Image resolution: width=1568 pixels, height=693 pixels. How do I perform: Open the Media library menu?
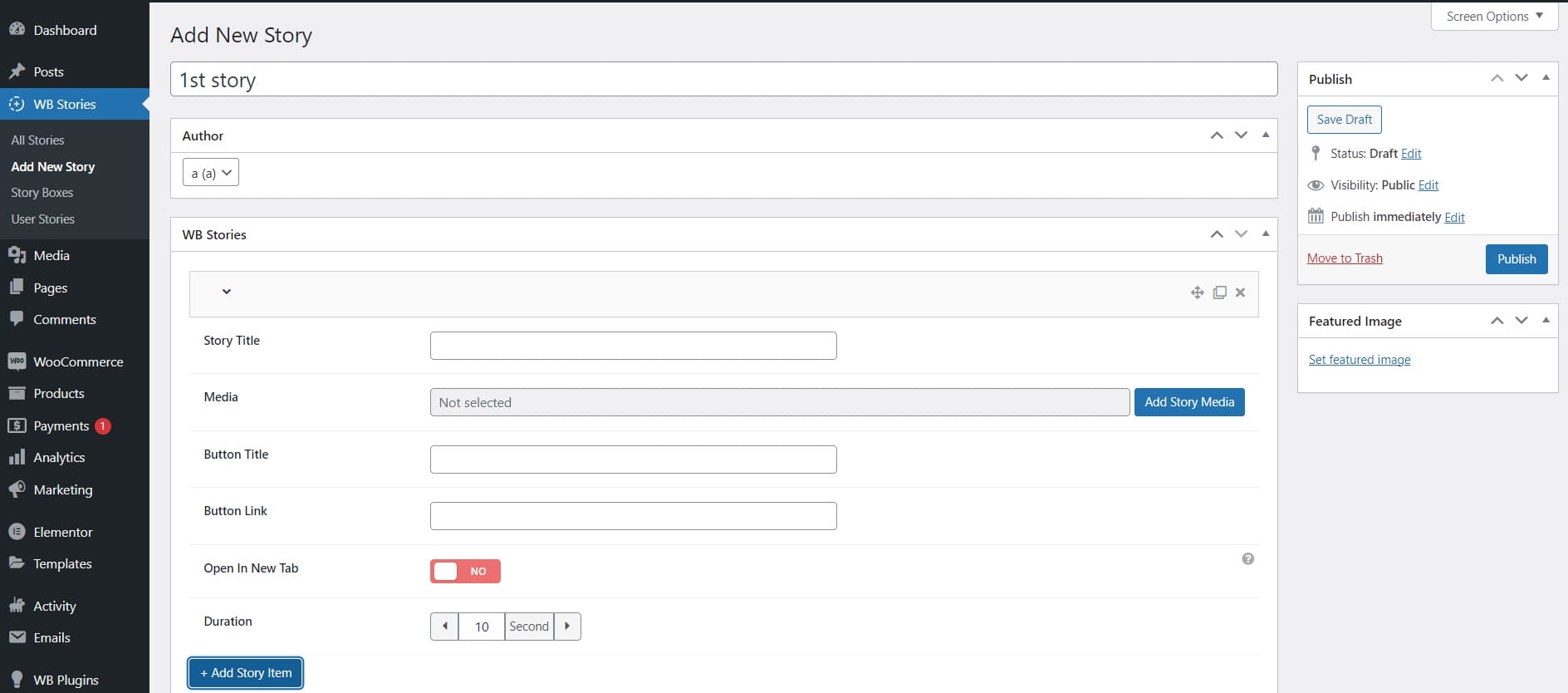(51, 255)
